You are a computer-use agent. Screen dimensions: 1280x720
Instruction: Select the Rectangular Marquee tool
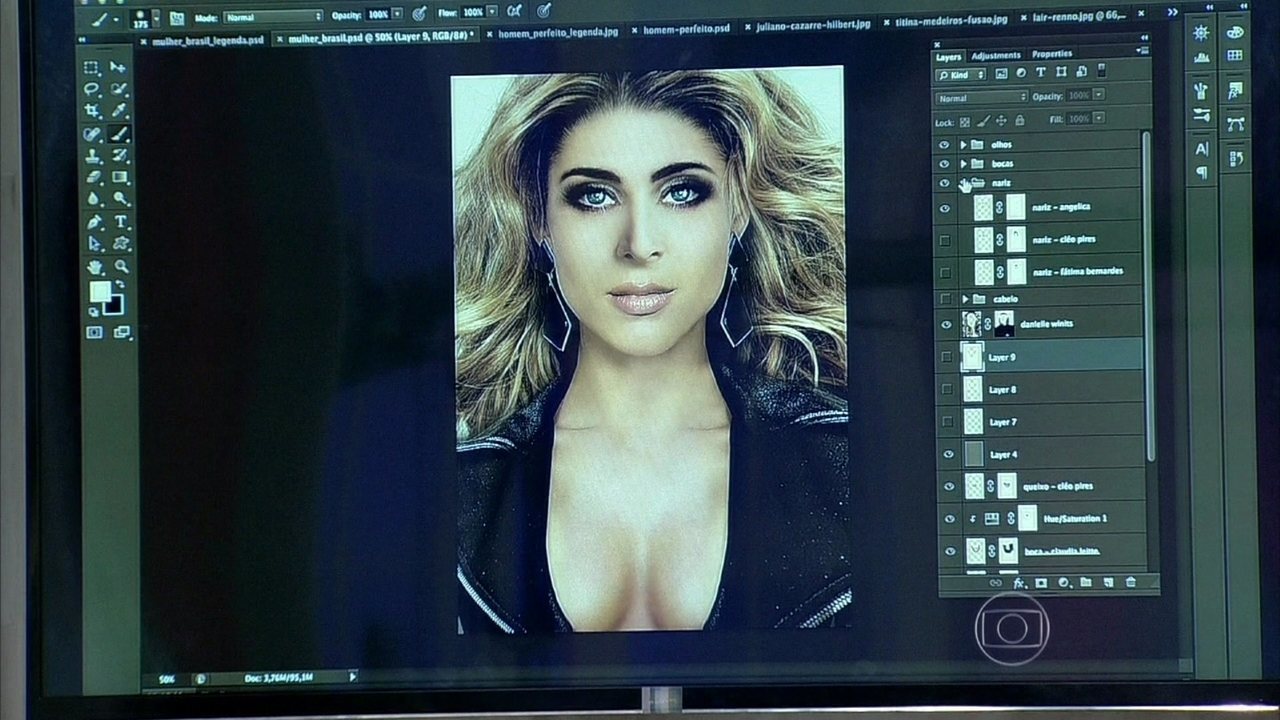92,68
